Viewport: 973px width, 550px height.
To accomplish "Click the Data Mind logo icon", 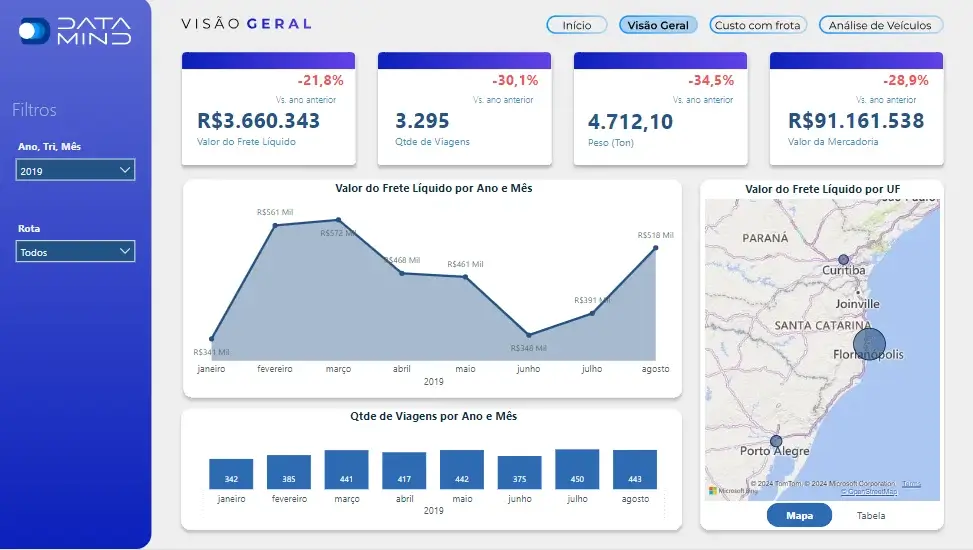I will (x=33, y=30).
